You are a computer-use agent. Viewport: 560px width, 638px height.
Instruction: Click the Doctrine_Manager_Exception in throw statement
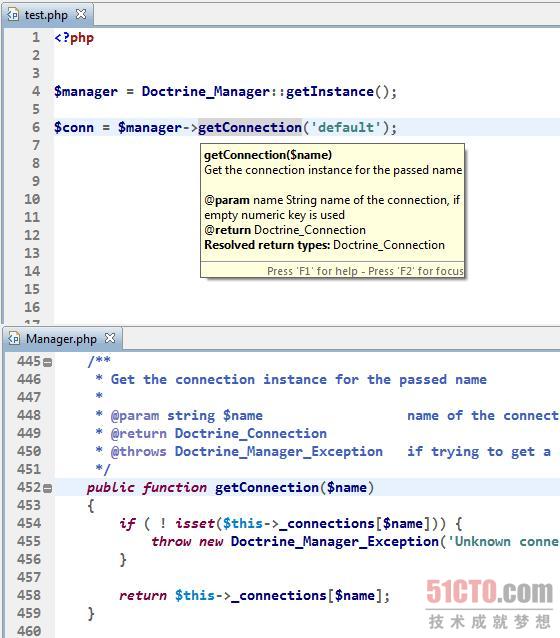pos(335,542)
